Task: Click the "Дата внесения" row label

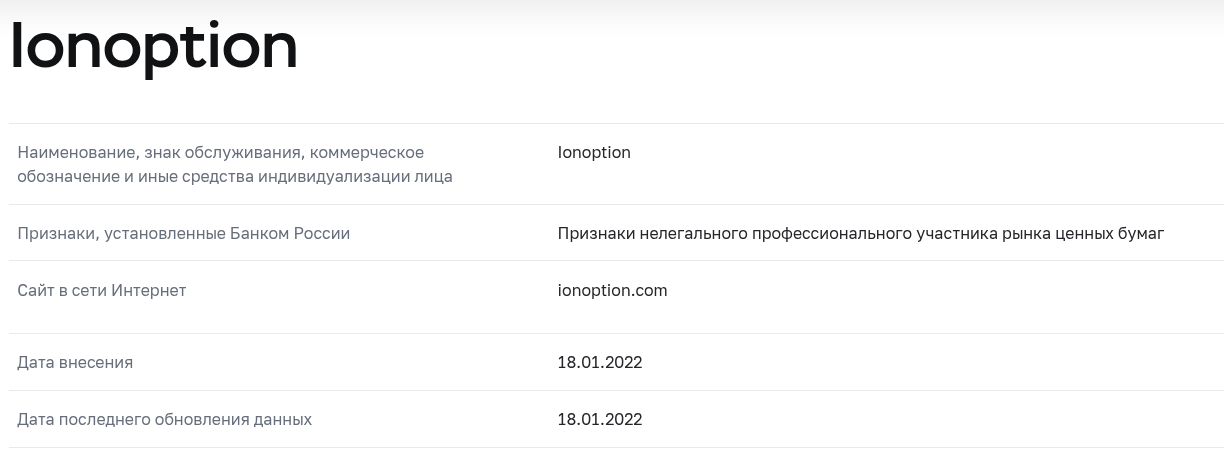Action: [x=75, y=363]
